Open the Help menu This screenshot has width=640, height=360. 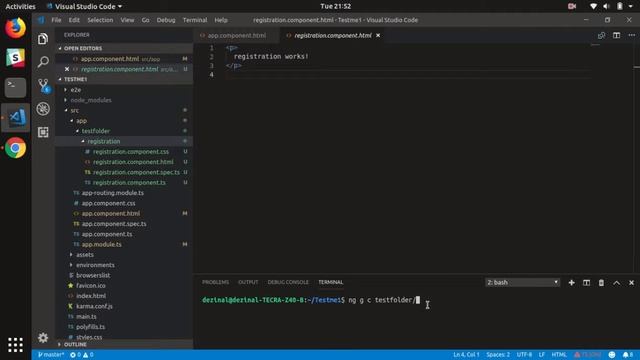pyautogui.click(x=221, y=20)
